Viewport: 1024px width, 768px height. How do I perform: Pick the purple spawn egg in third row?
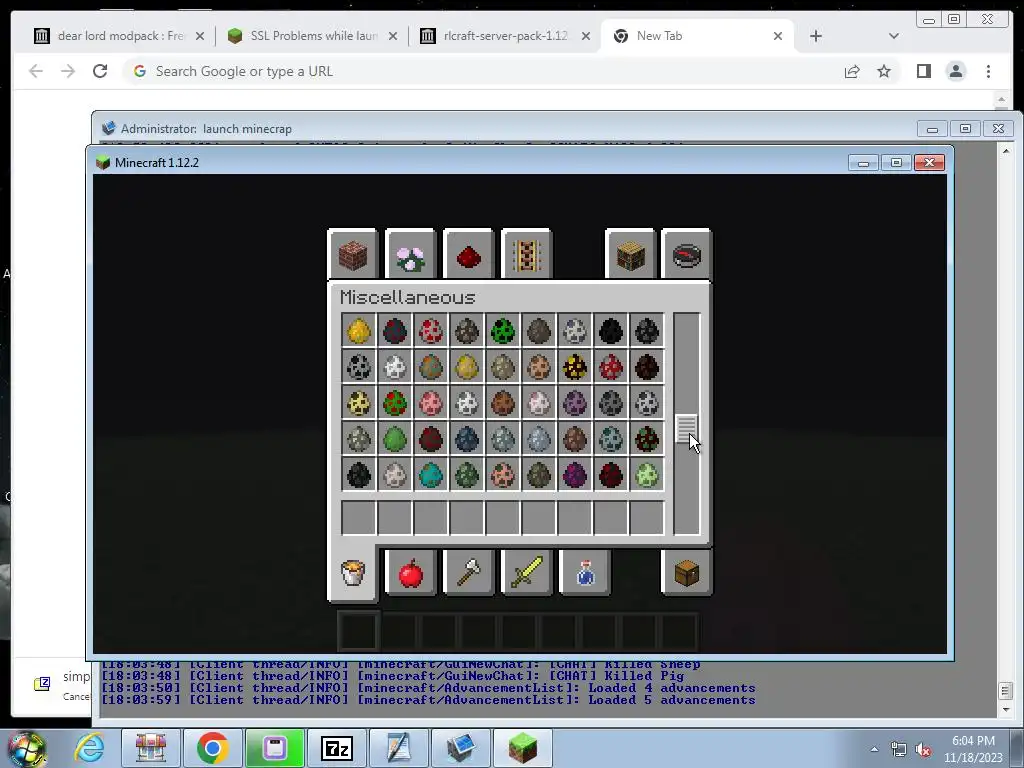coord(575,403)
